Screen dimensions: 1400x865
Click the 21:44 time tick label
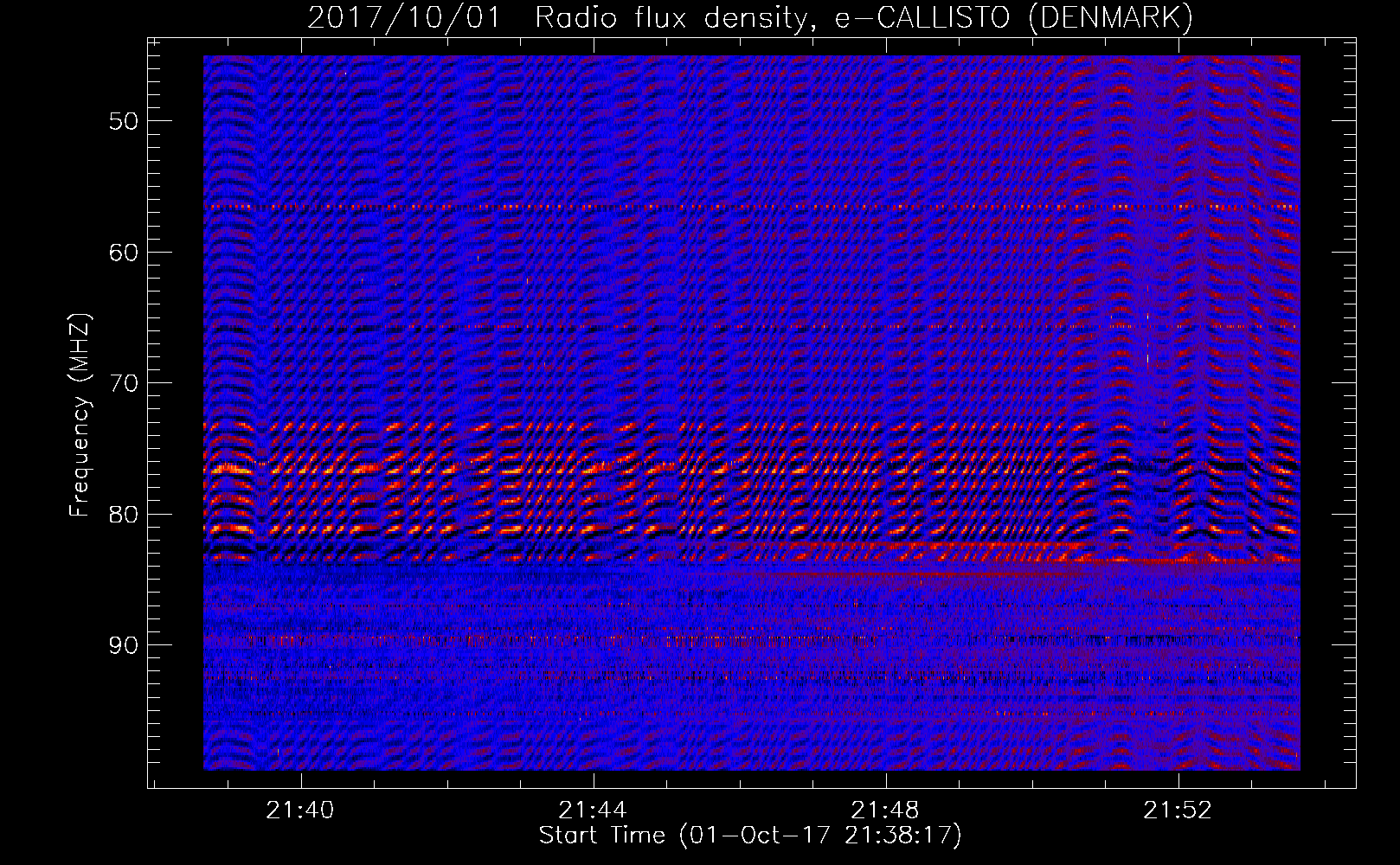[x=593, y=811]
